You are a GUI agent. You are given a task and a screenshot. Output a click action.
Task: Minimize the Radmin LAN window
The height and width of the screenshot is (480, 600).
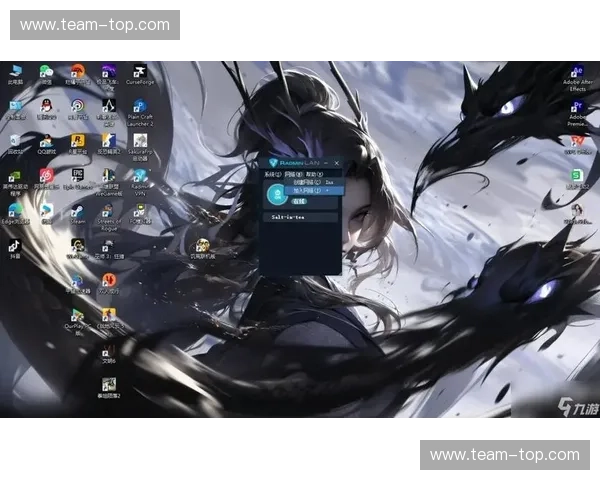point(326,162)
